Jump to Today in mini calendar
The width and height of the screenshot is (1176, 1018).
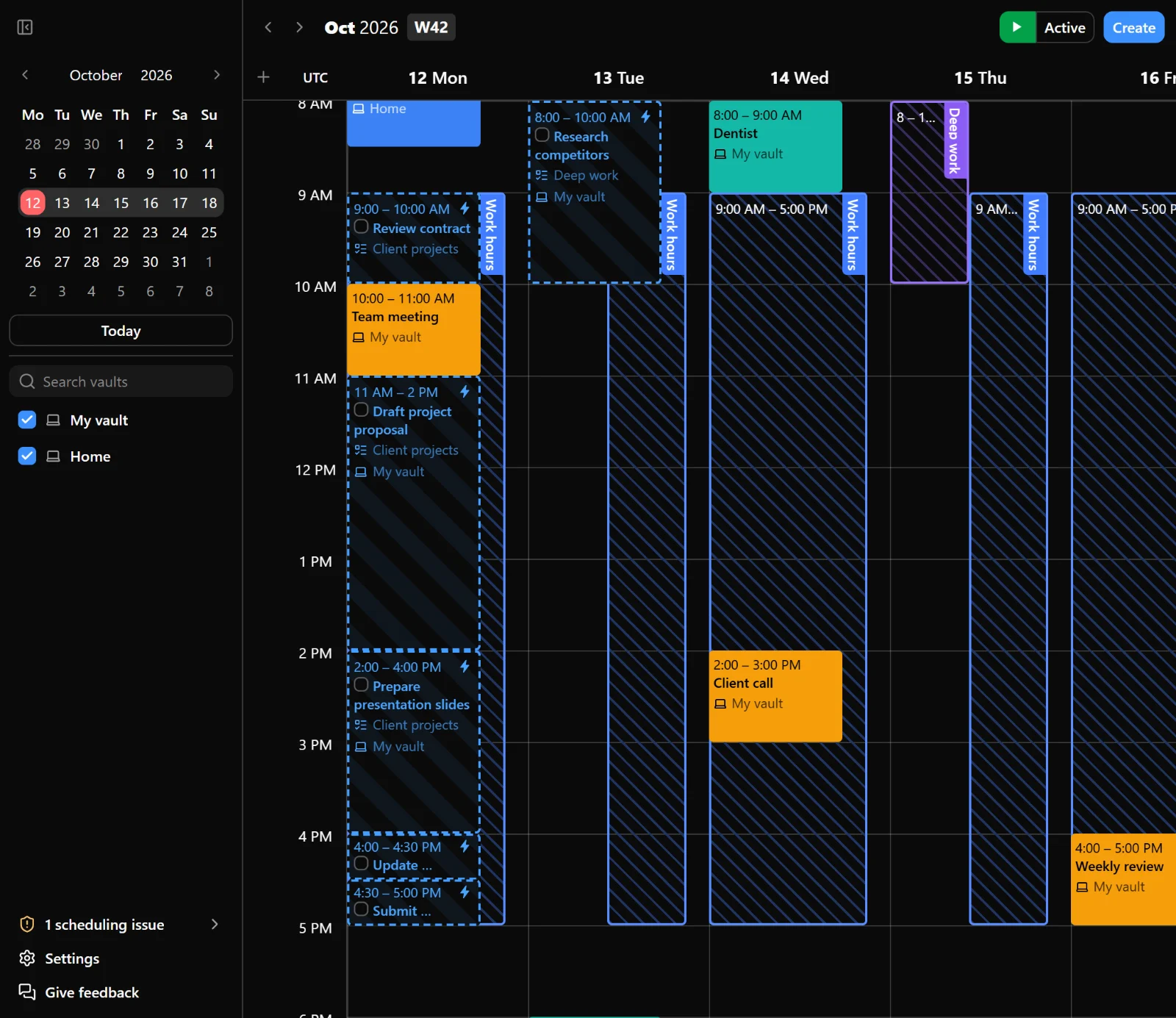pos(121,331)
